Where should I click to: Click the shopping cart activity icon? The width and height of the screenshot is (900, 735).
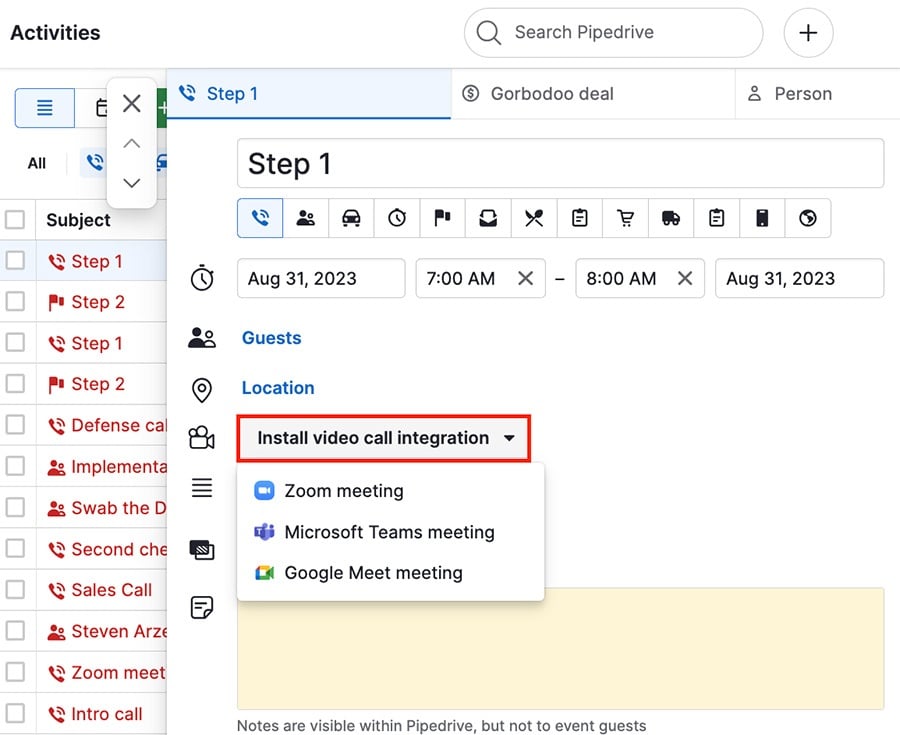click(625, 218)
